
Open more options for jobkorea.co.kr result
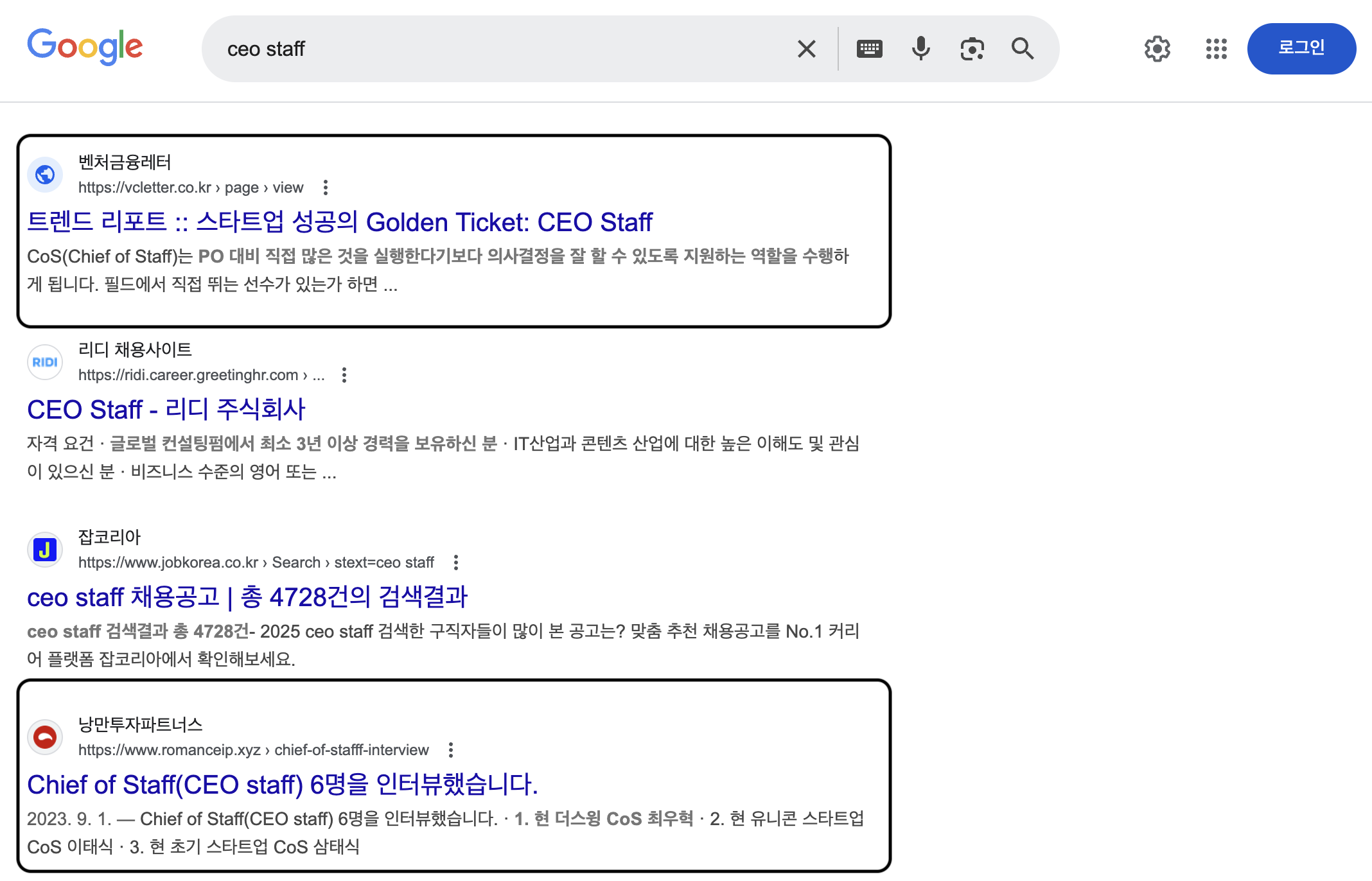(x=456, y=563)
